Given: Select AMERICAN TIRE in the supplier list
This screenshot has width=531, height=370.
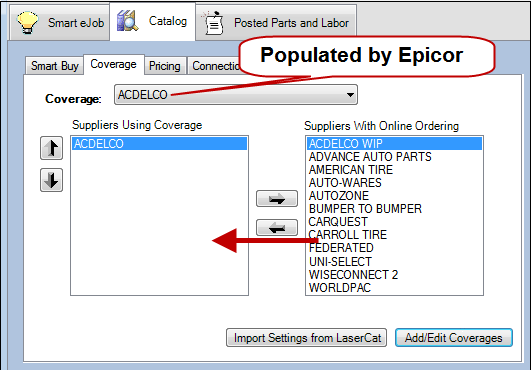Looking at the screenshot, I should (x=394, y=170).
